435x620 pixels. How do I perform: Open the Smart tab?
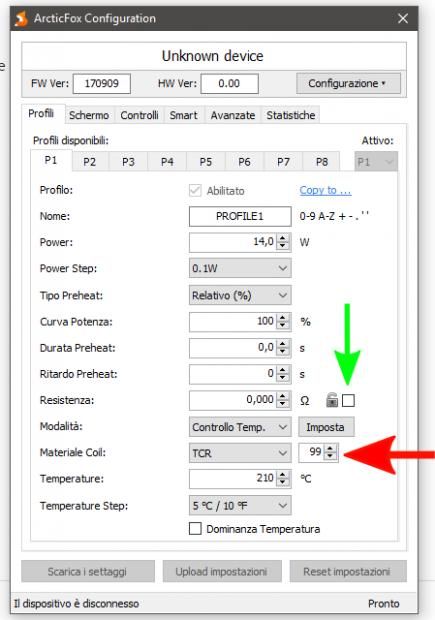click(183, 115)
